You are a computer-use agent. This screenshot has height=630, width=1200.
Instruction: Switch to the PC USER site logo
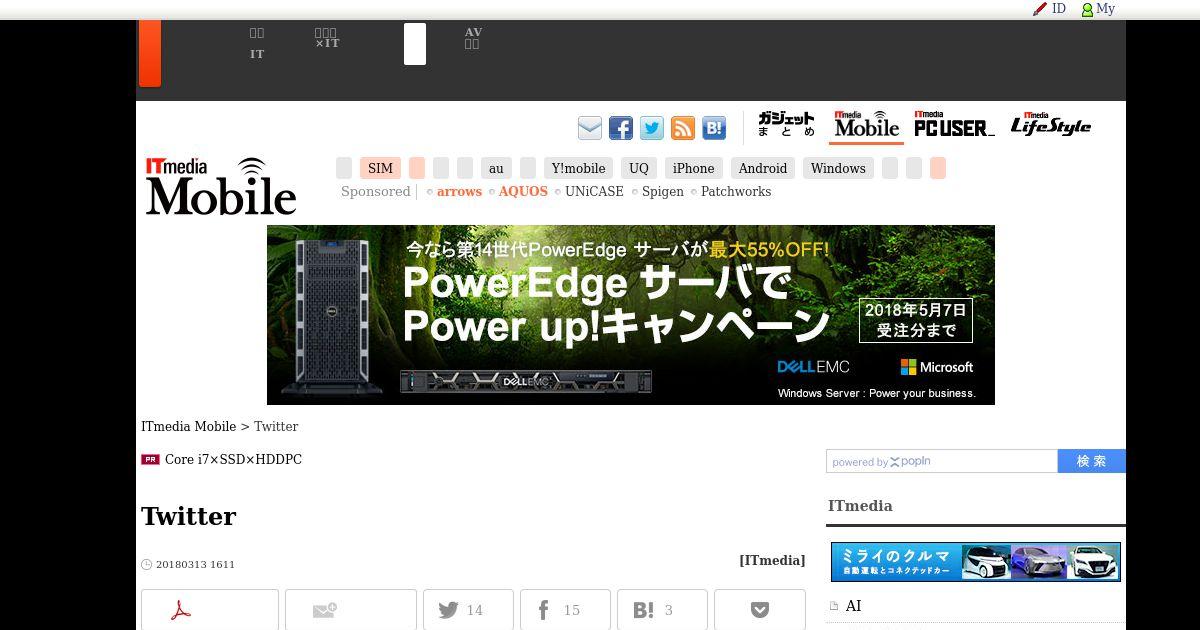[x=954, y=125]
